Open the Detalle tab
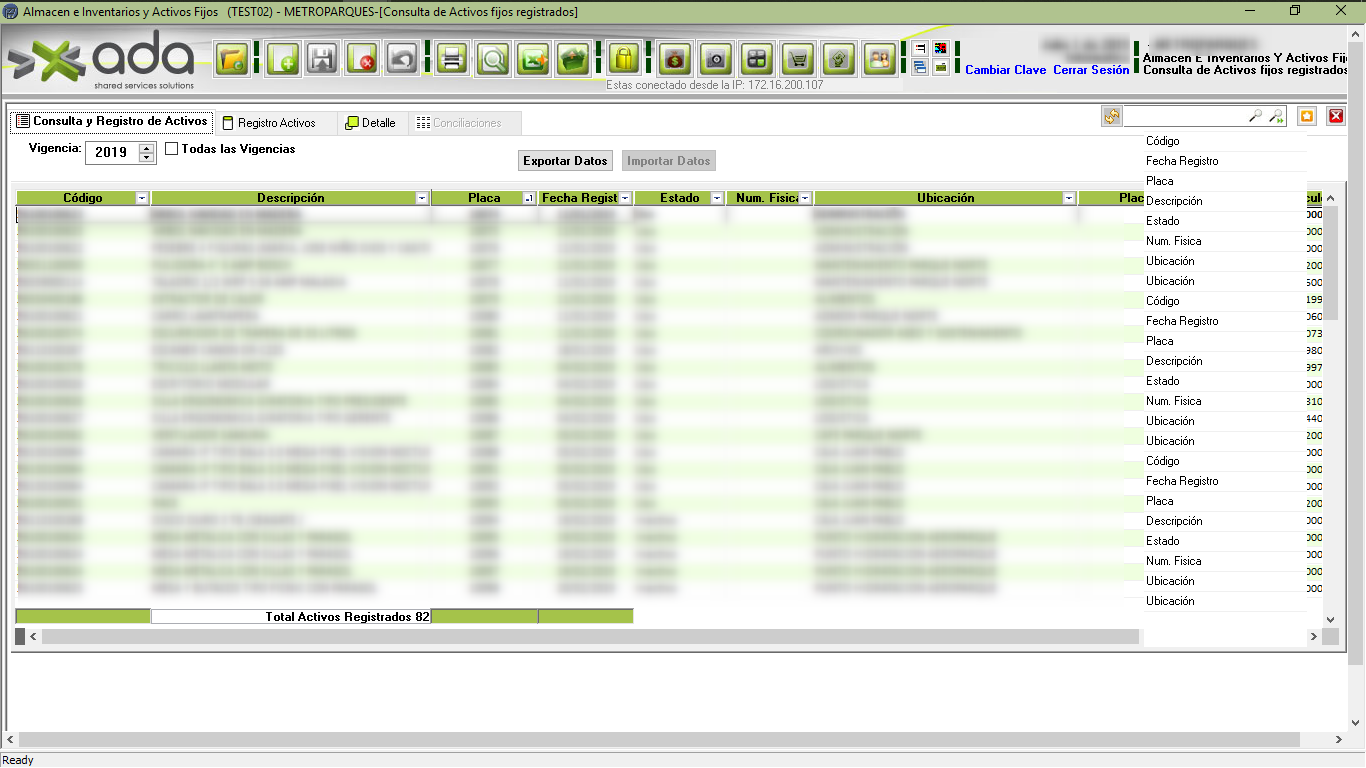The image size is (1366, 768). click(370, 123)
